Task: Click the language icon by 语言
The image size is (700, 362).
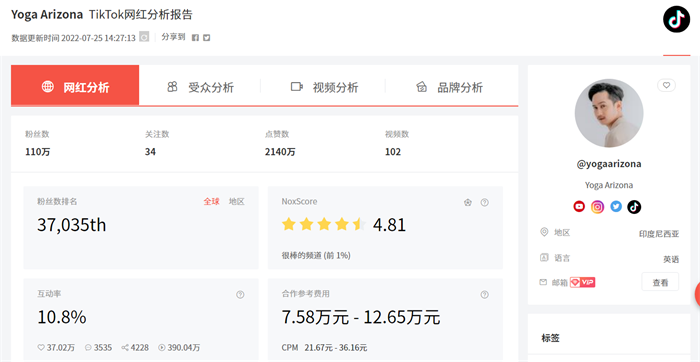Action: pos(544,257)
